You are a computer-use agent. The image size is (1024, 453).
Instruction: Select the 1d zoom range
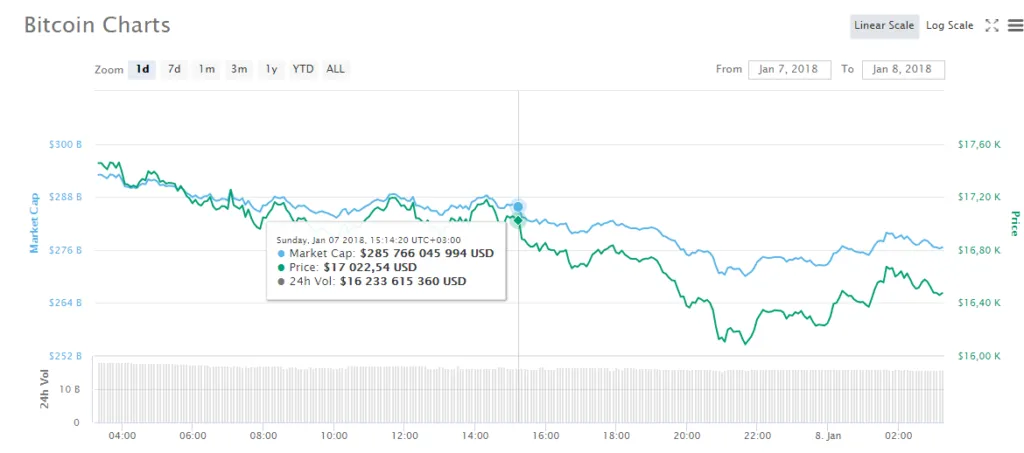coord(142,69)
